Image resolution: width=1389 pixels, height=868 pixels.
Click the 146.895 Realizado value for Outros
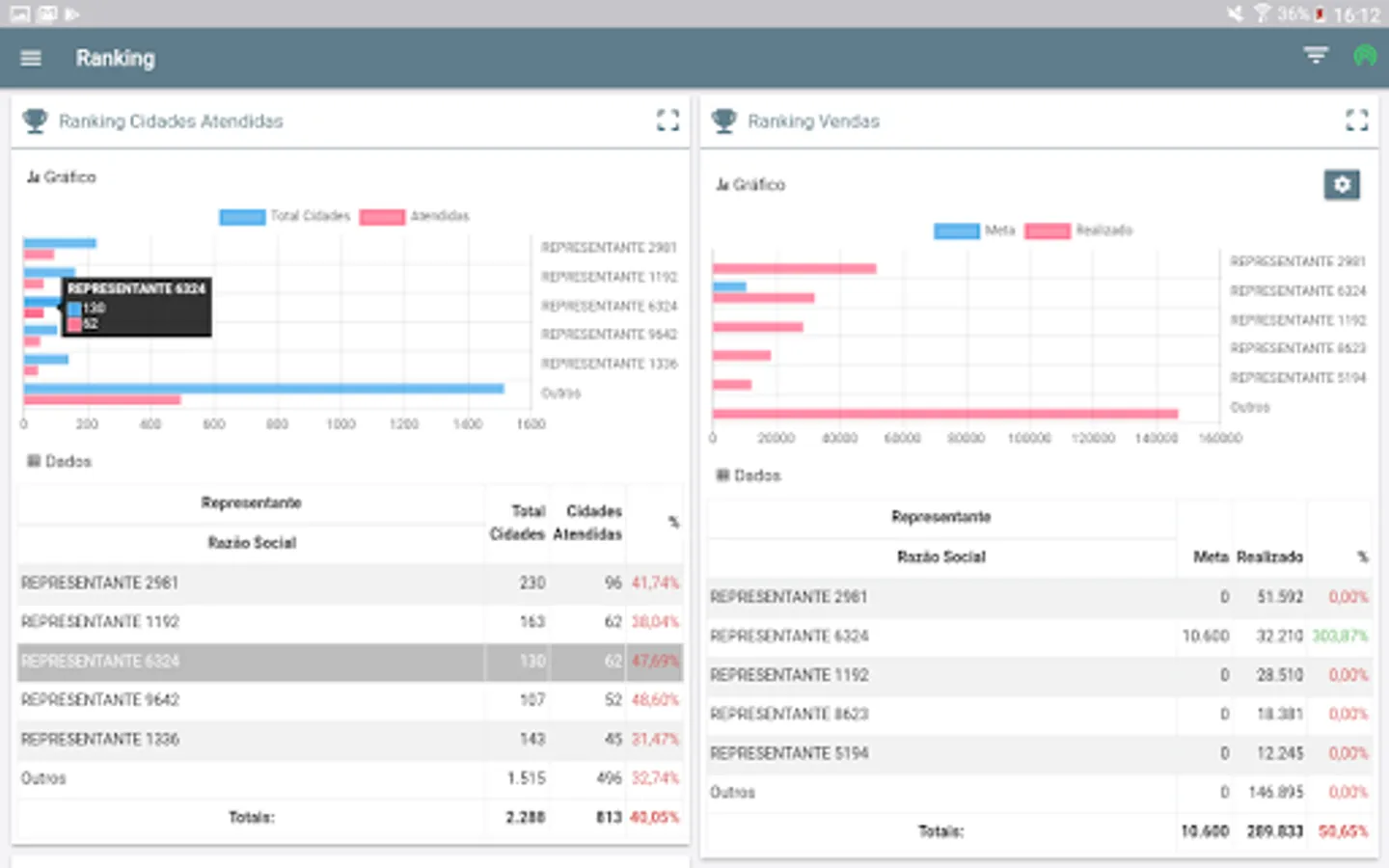click(x=1276, y=793)
